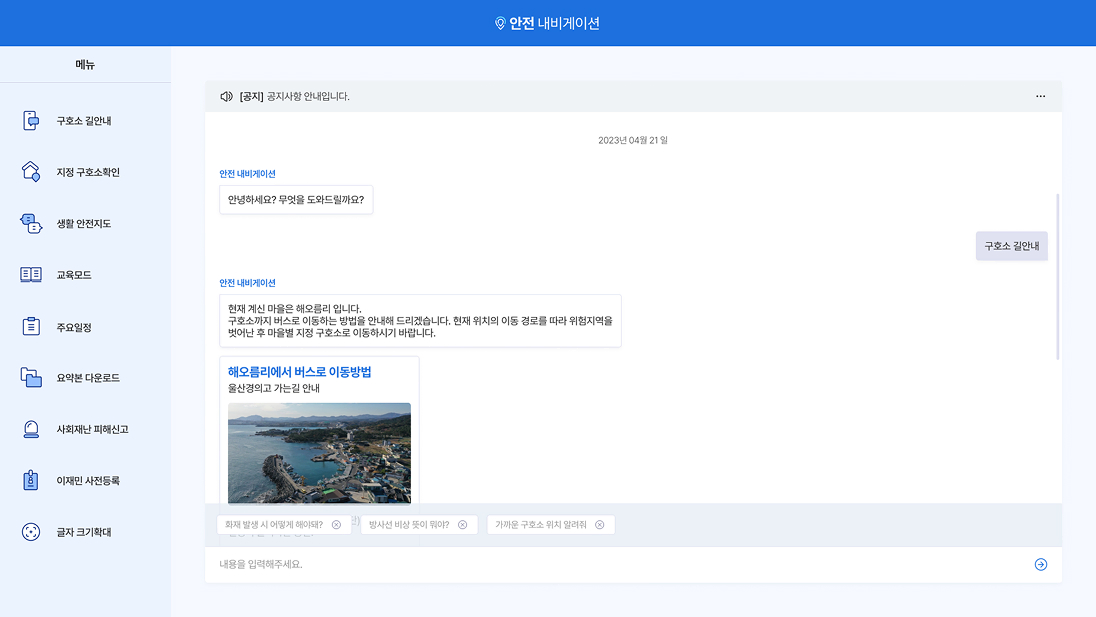Viewport: 1096px width, 617px height.
Task: Click the speaker icon on the notice banner
Action: tap(228, 95)
